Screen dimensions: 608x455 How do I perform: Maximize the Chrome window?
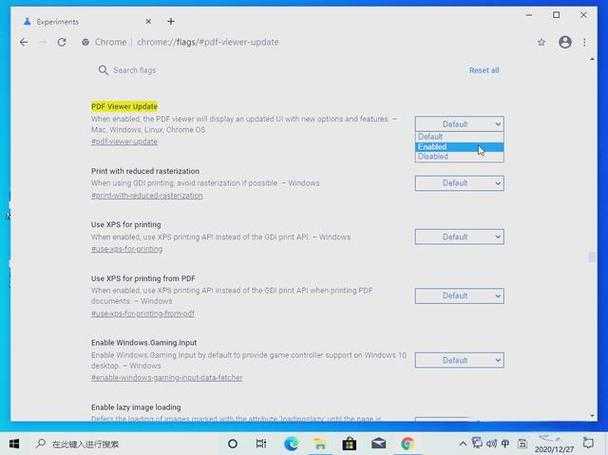[556, 15]
